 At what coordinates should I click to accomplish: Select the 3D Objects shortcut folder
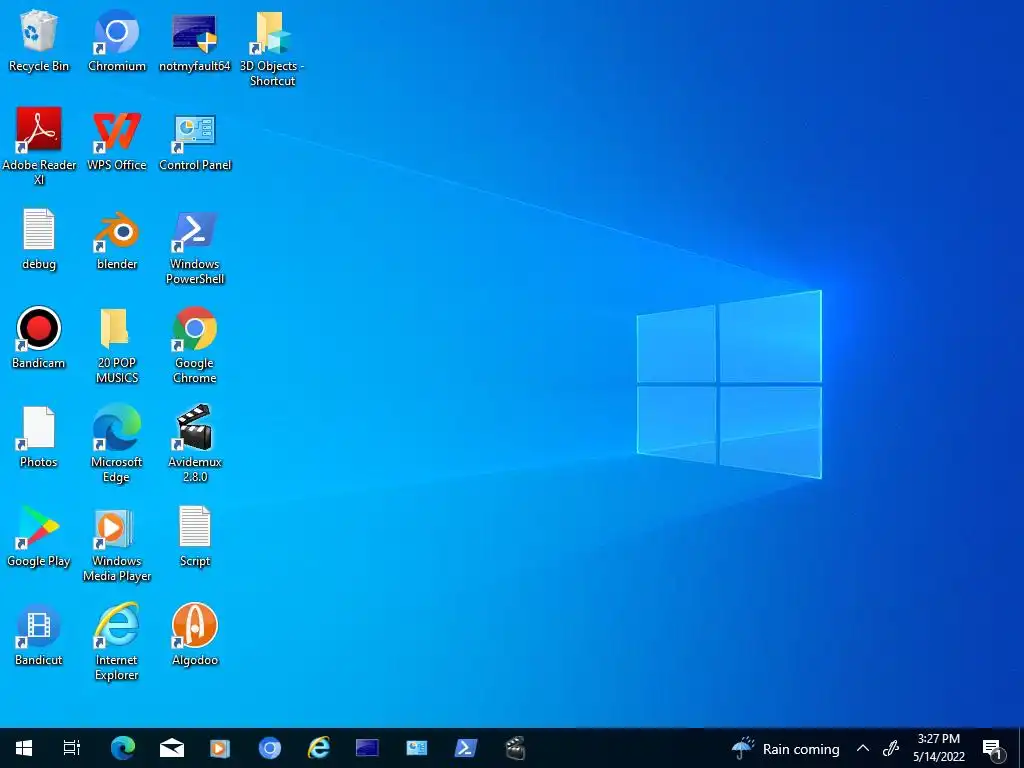(272, 49)
